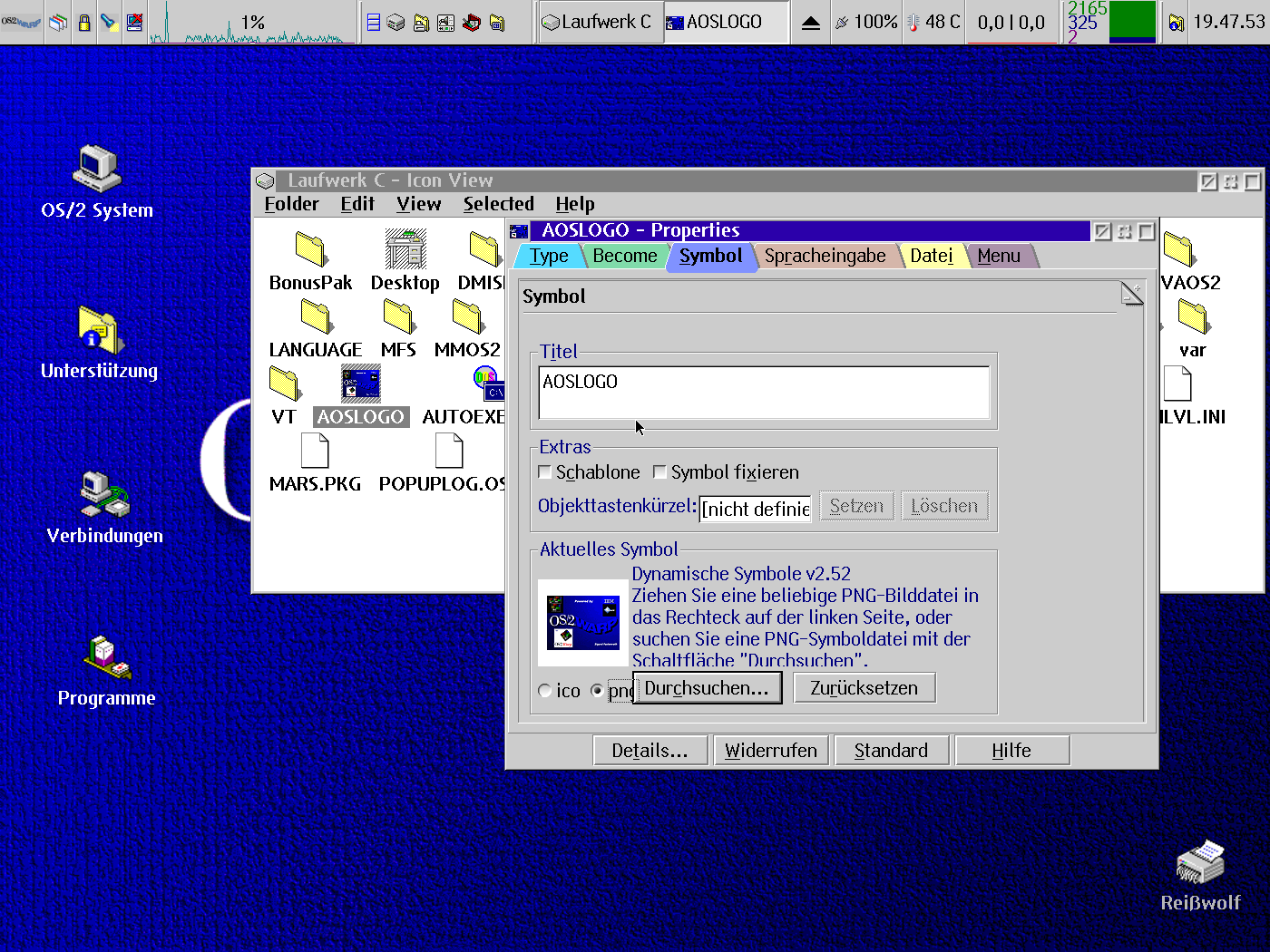Click the Zurücksetzen button

click(864, 688)
